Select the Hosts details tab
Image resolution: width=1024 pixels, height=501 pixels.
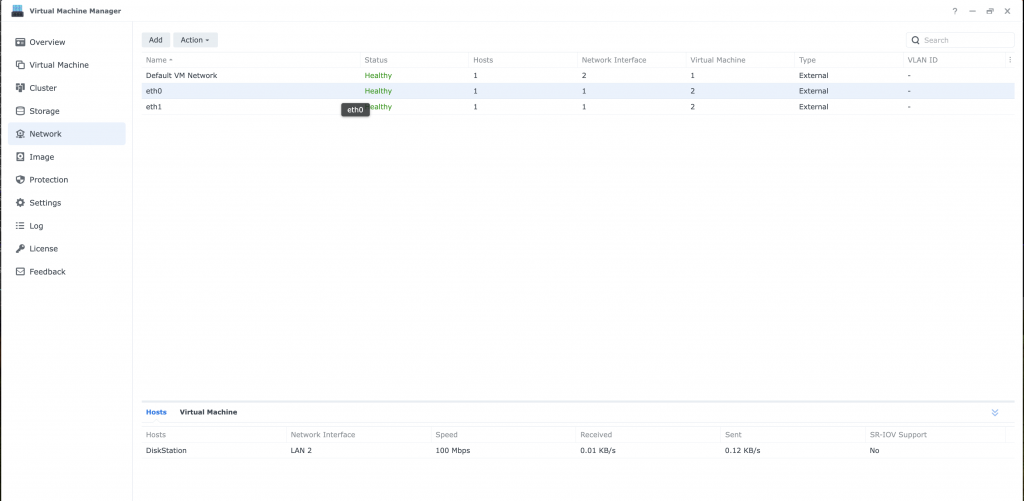click(156, 412)
